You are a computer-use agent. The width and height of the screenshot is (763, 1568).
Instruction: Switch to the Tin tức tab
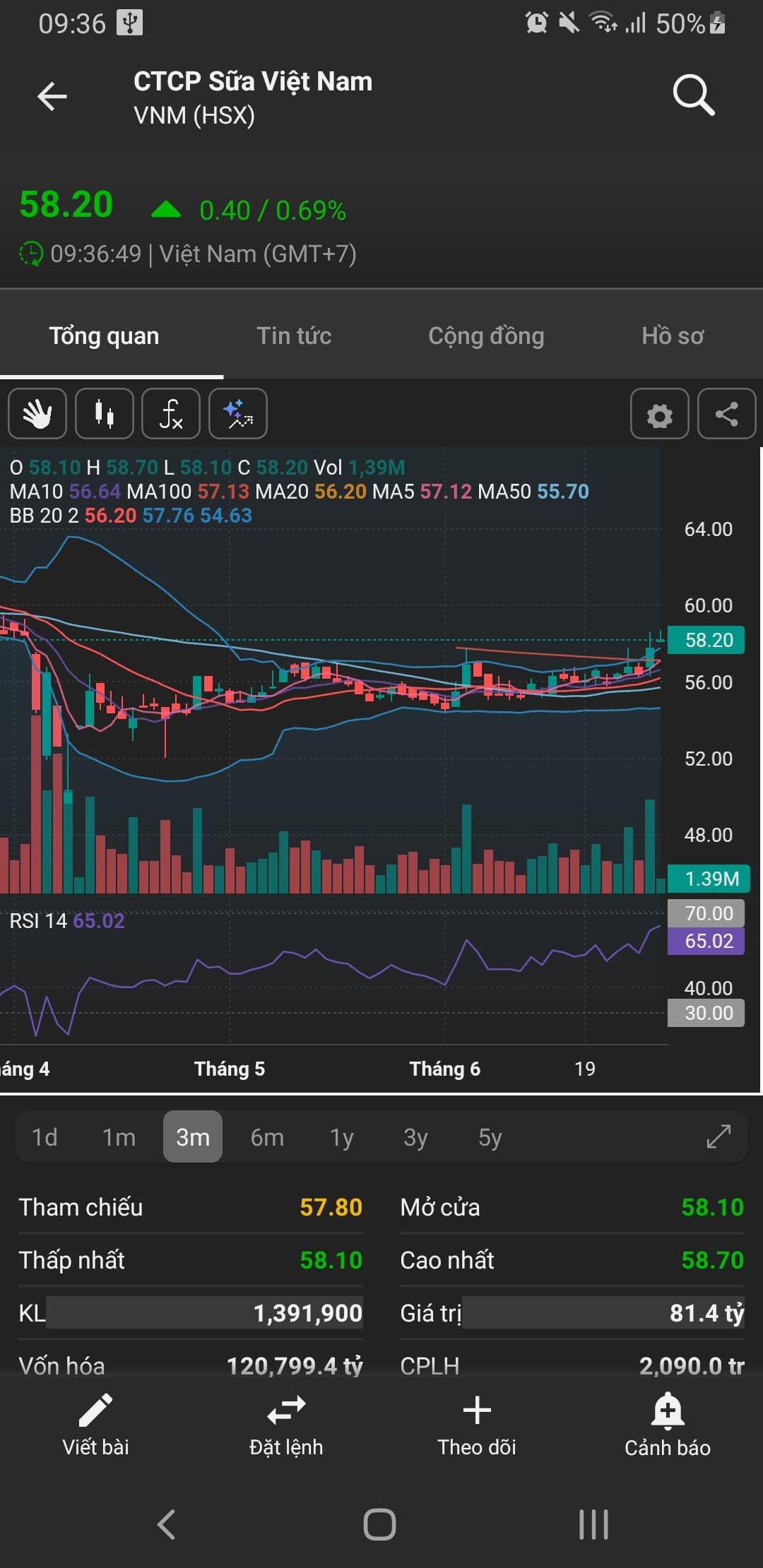(294, 336)
